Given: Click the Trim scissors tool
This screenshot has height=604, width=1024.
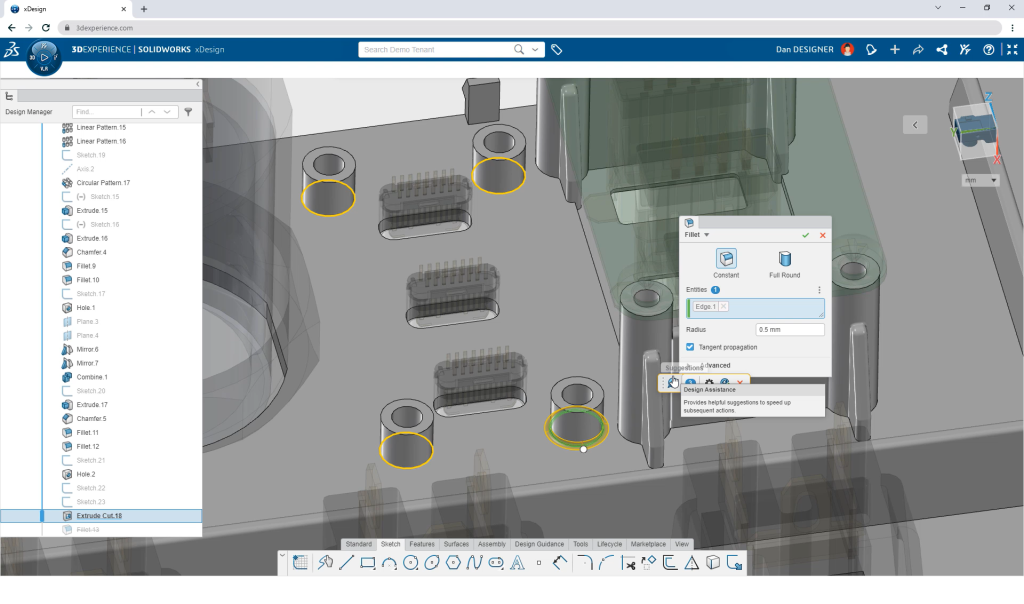Looking at the screenshot, I should point(629,563).
